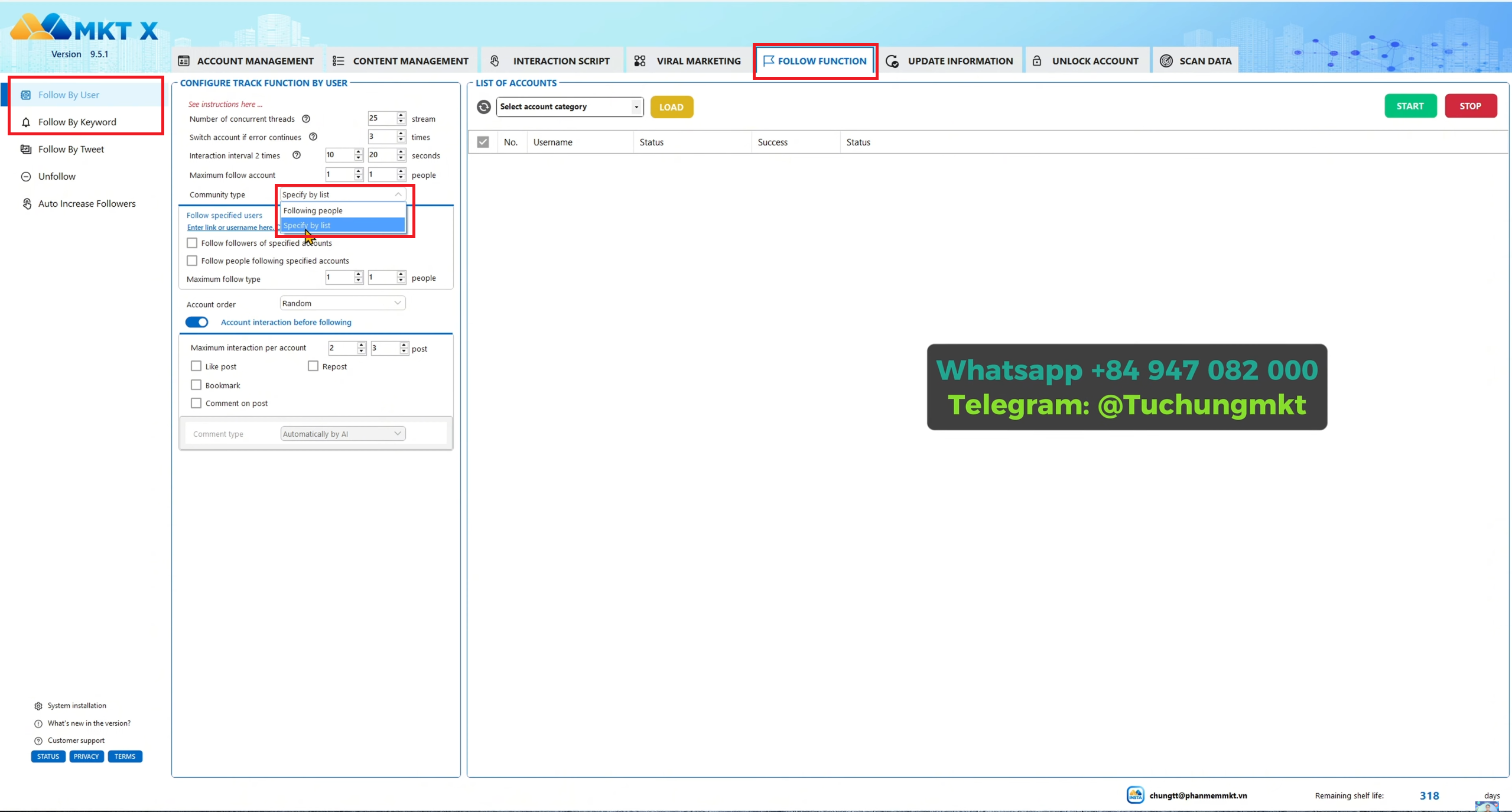Click Maximum follow account first field
This screenshot has height=812, width=1512.
[x=340, y=174]
